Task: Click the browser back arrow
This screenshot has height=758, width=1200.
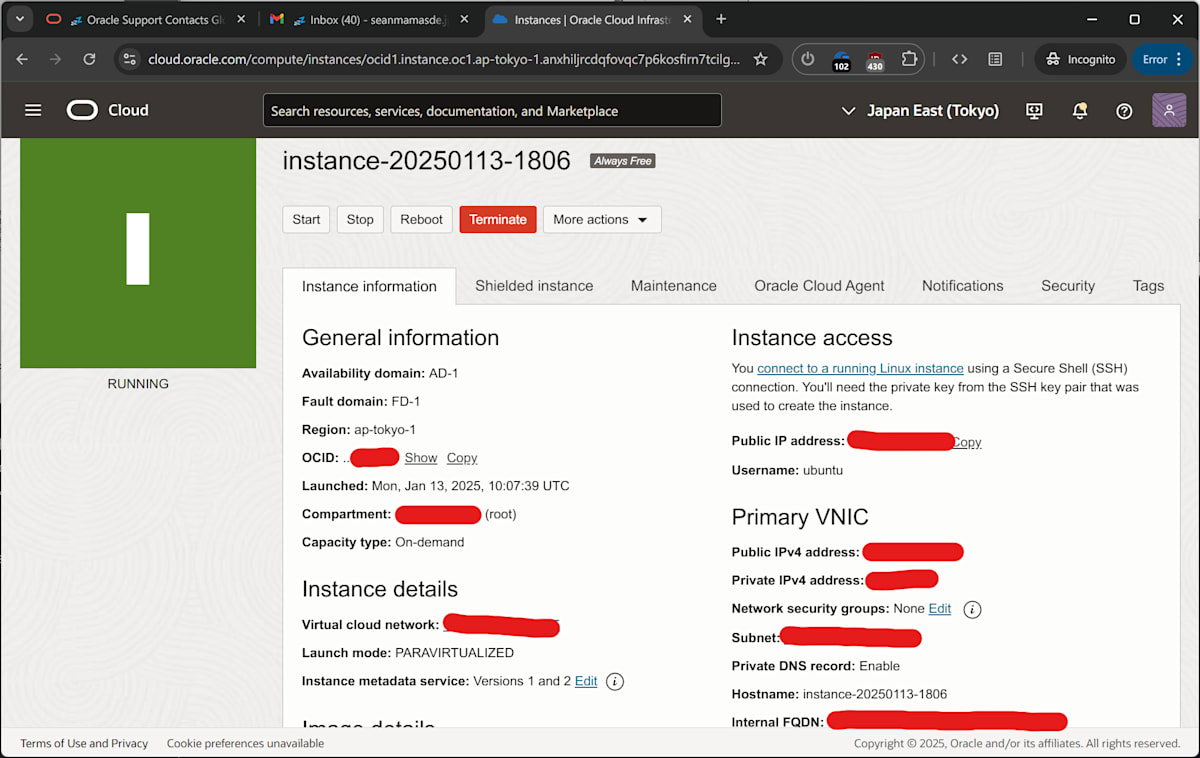Action: coord(22,59)
